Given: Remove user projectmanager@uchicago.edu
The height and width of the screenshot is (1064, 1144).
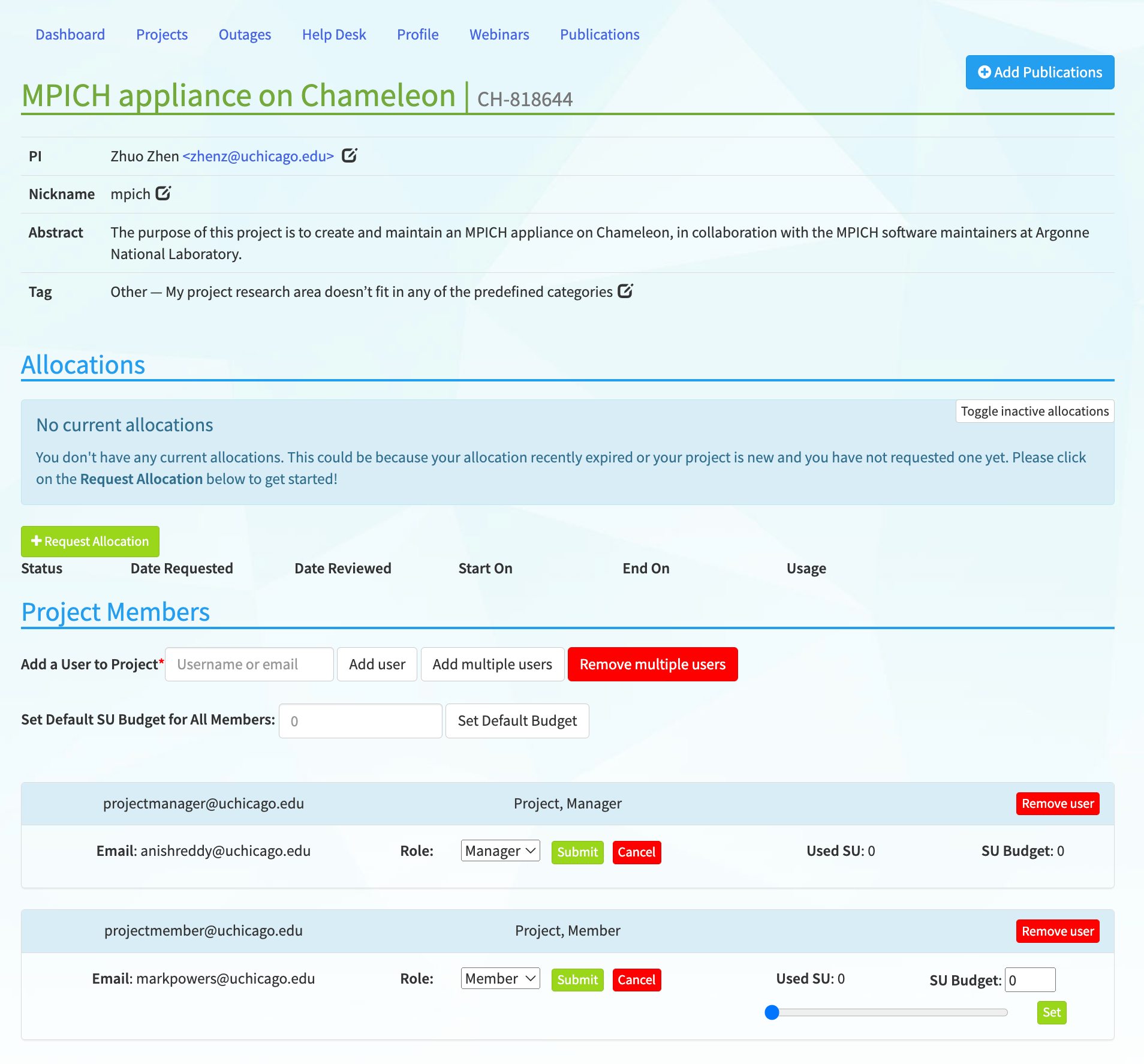Looking at the screenshot, I should click(x=1058, y=804).
